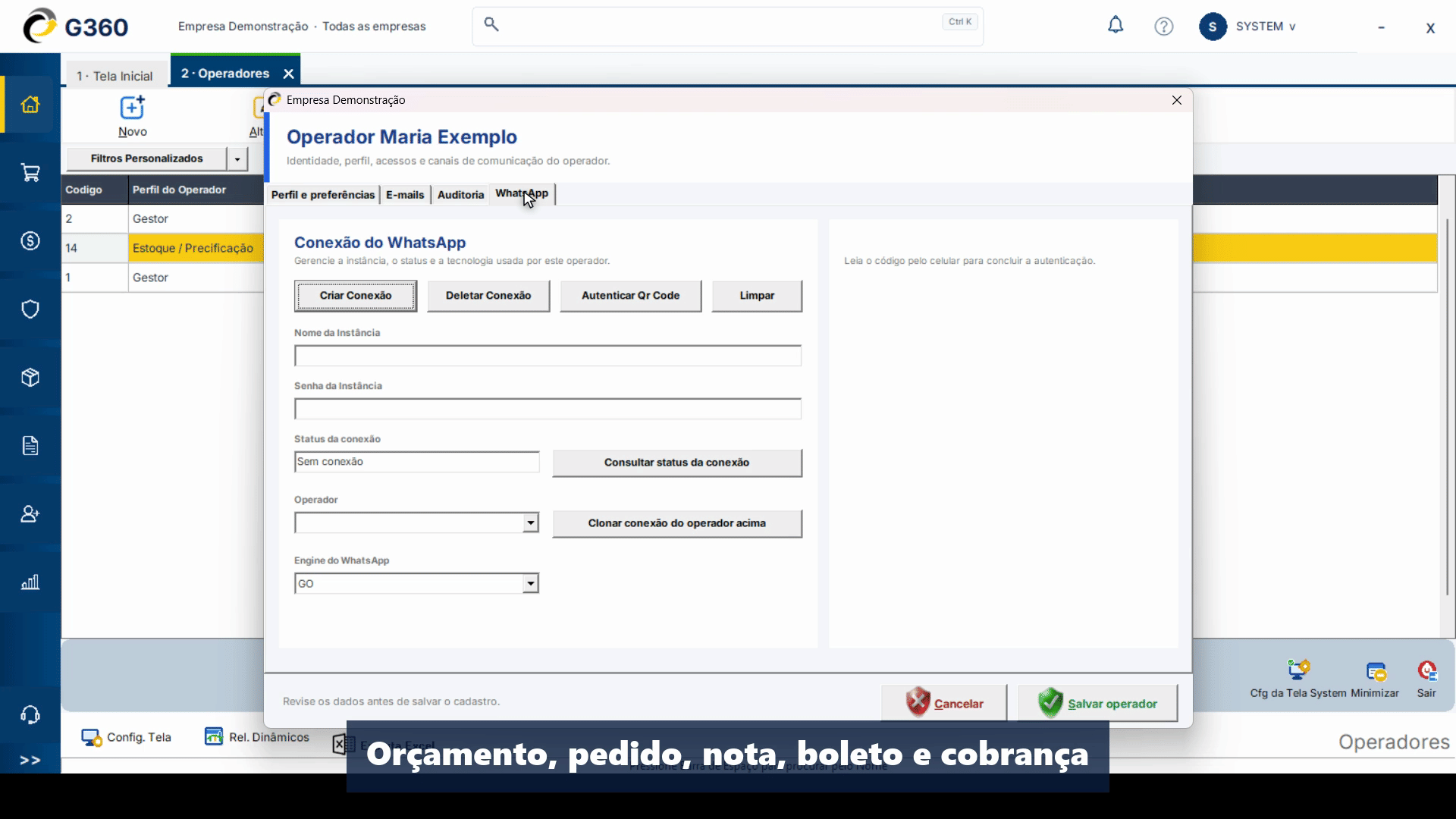Viewport: 1456px width, 819px height.
Task: Click the S user avatar
Action: point(1213,27)
